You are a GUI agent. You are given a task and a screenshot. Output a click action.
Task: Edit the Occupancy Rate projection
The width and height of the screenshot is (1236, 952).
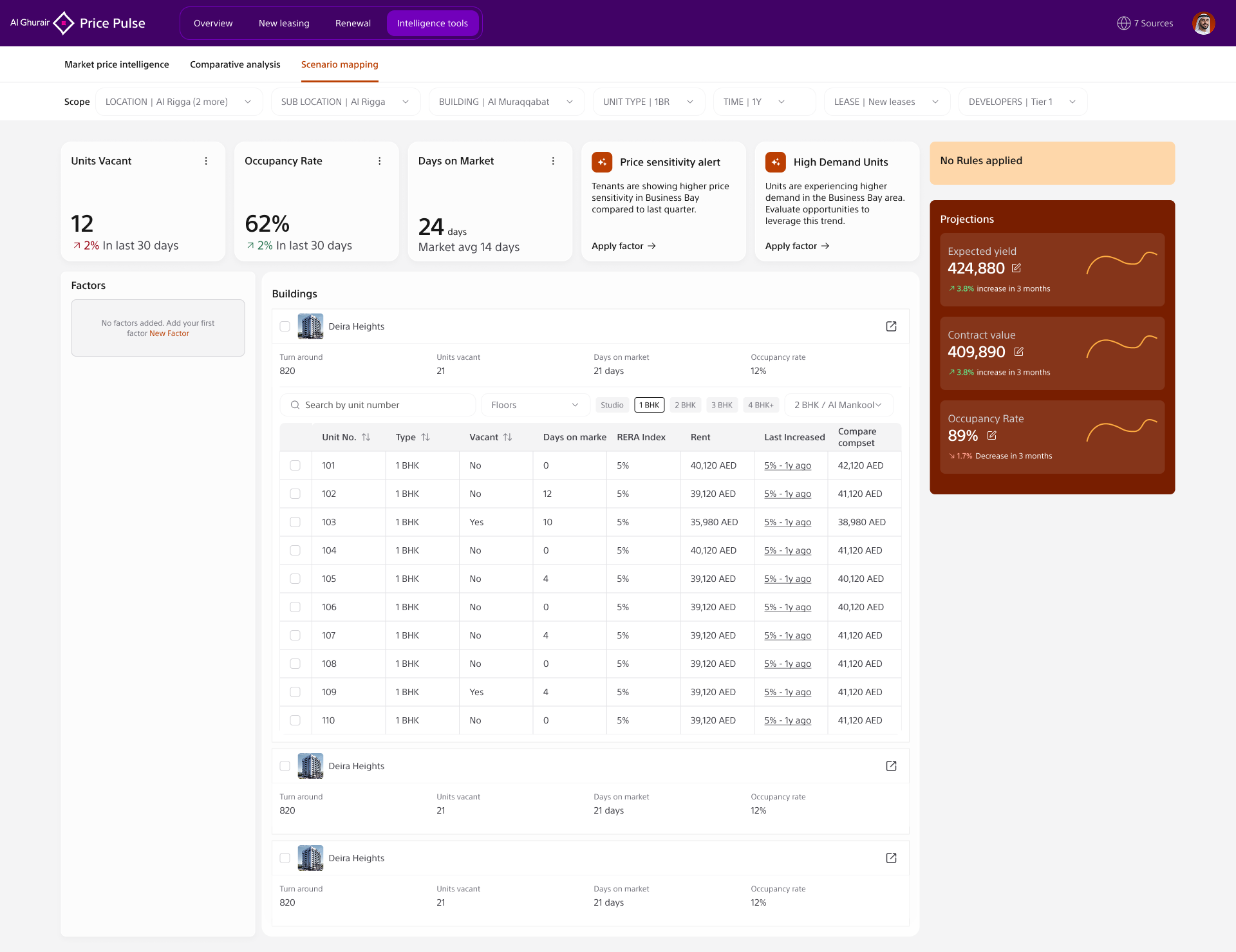(x=992, y=435)
